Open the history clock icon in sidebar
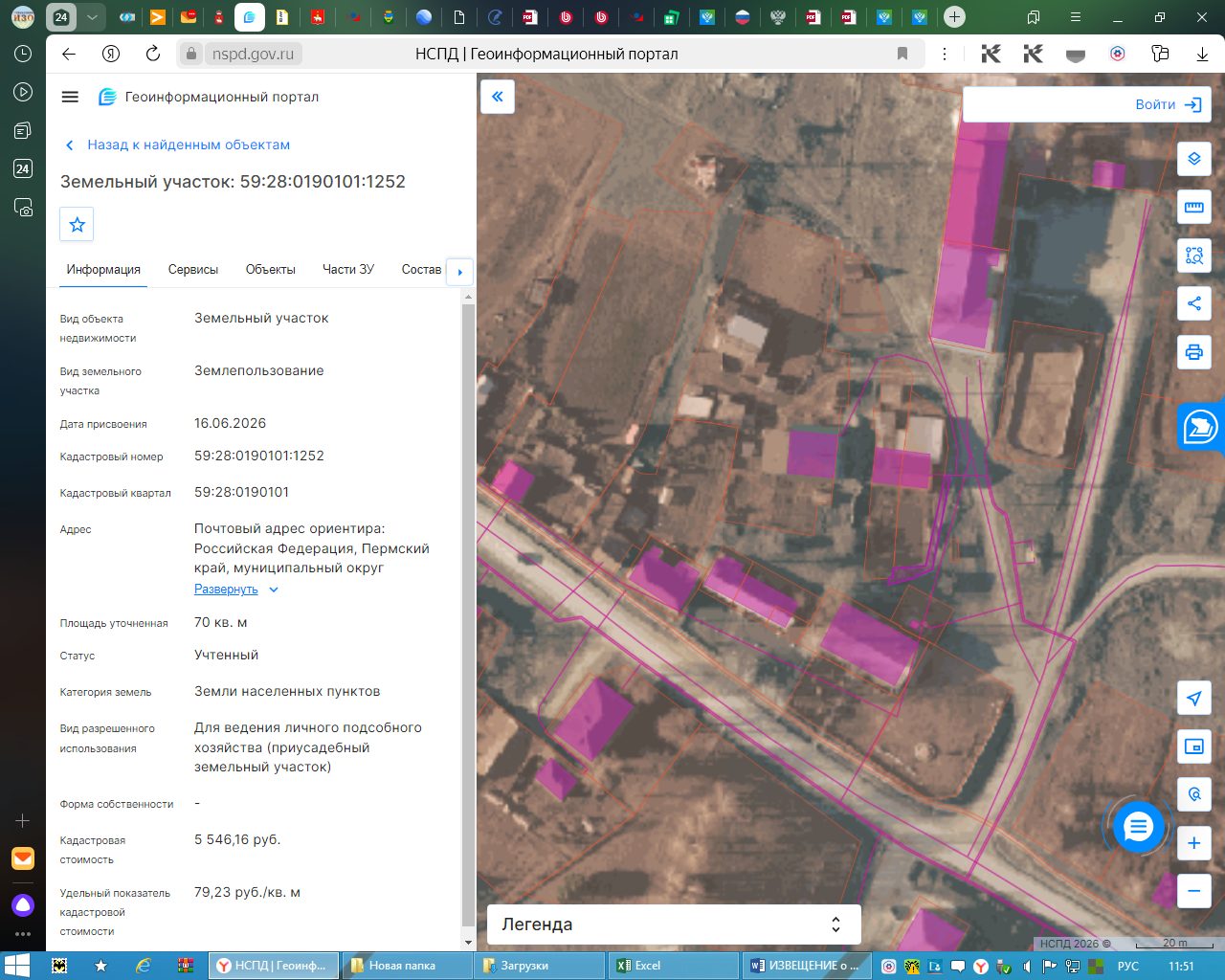Viewport: 1225px width, 980px height. point(23,55)
